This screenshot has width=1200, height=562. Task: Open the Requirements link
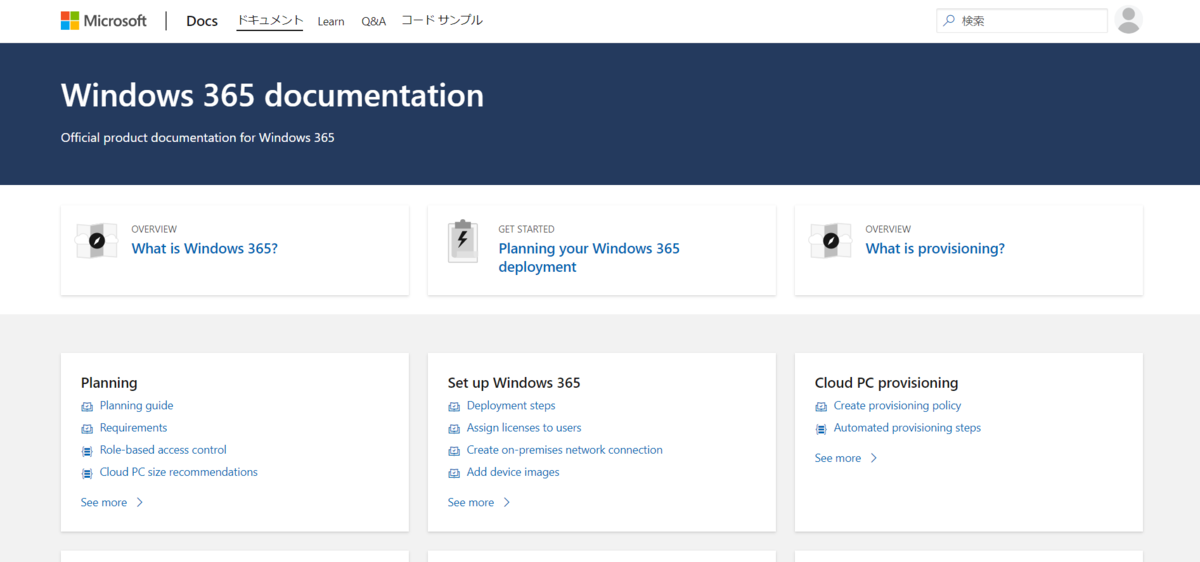tap(133, 428)
